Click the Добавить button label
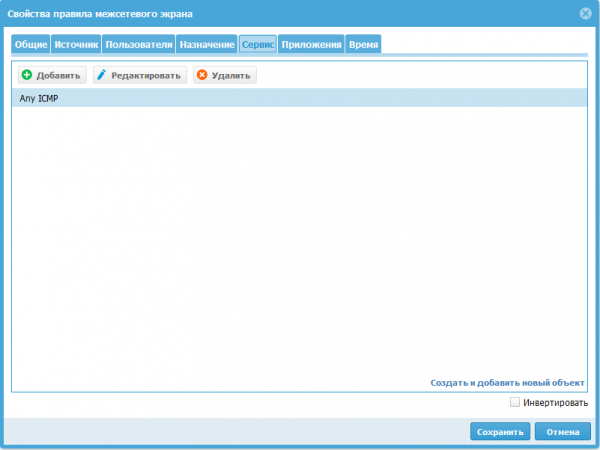Viewport: 600px width, 450px height. coord(58,75)
